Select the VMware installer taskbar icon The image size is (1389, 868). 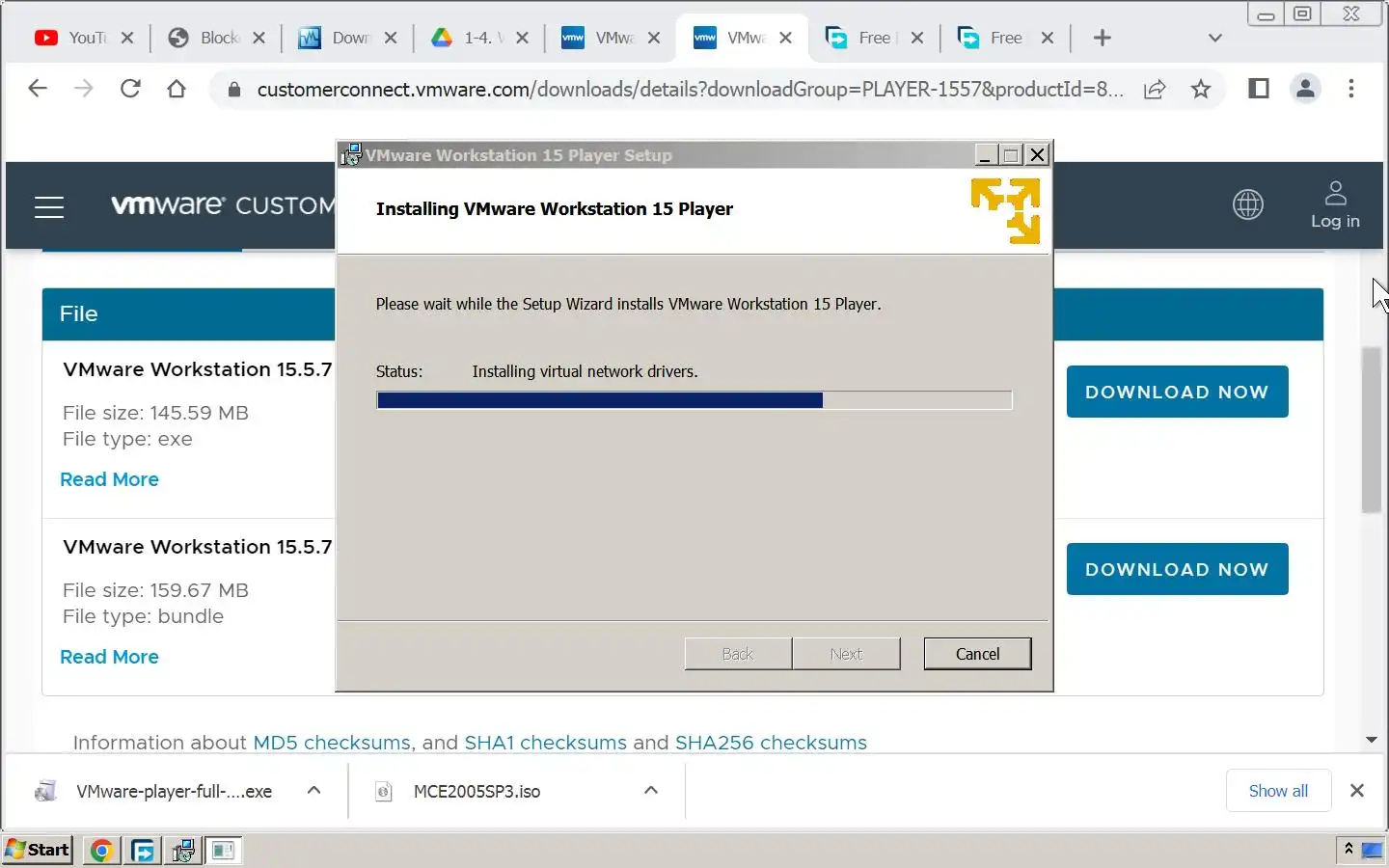point(183,851)
